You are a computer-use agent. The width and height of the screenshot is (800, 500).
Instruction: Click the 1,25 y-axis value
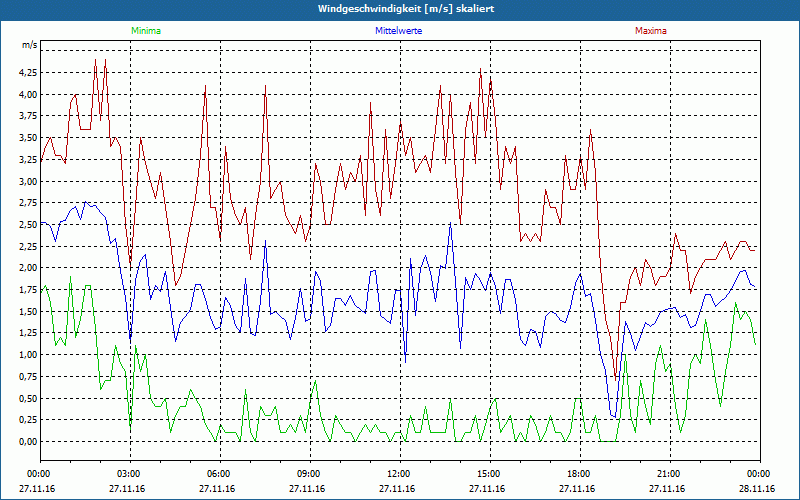point(29,333)
